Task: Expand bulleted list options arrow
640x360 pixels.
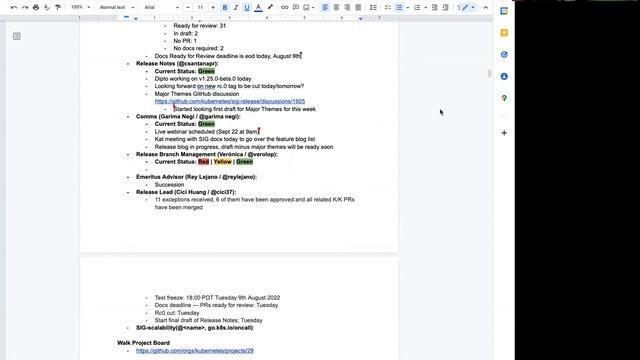Action: tap(407, 7)
